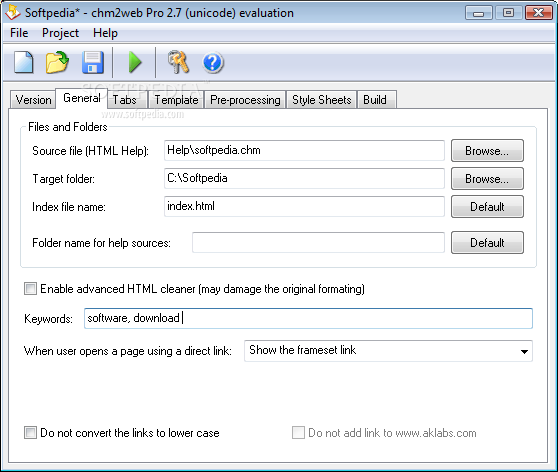Start conversion with the green play icon
This screenshot has width=558, height=472.
[x=135, y=62]
